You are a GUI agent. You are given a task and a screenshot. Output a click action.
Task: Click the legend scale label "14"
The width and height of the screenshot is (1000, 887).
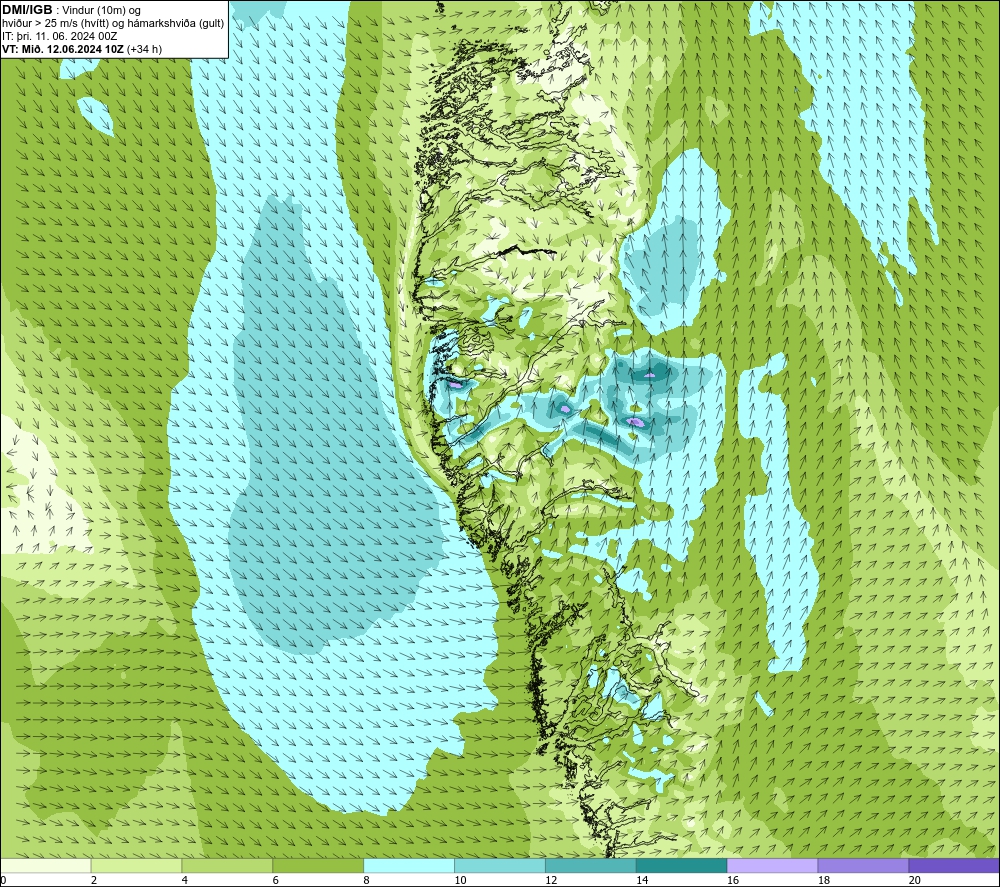point(642,880)
